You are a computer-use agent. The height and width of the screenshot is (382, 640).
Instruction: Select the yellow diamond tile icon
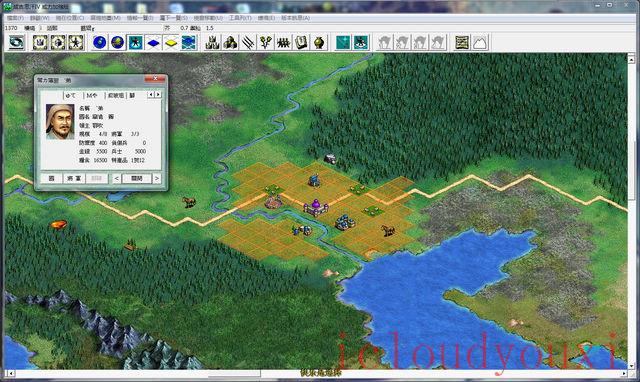(x=171, y=42)
